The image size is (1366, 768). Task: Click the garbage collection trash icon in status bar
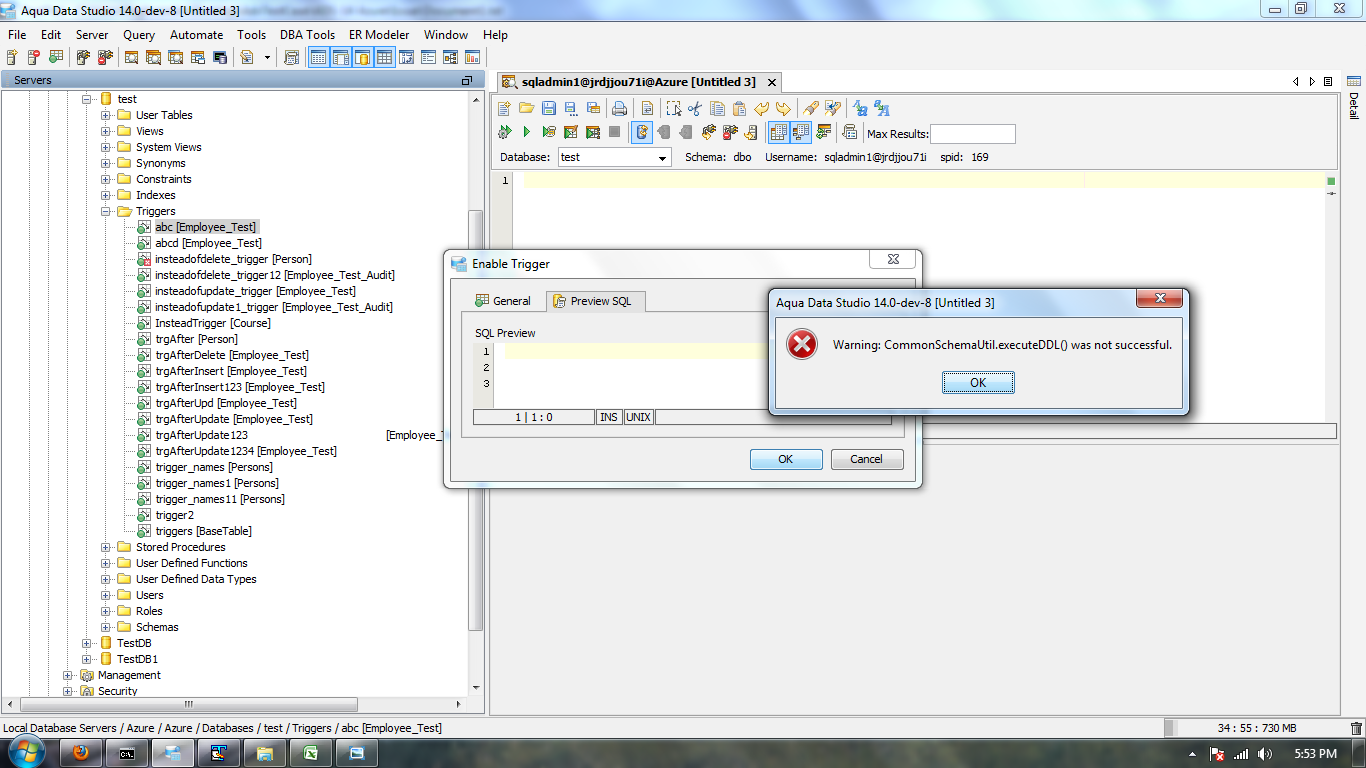(1356, 728)
